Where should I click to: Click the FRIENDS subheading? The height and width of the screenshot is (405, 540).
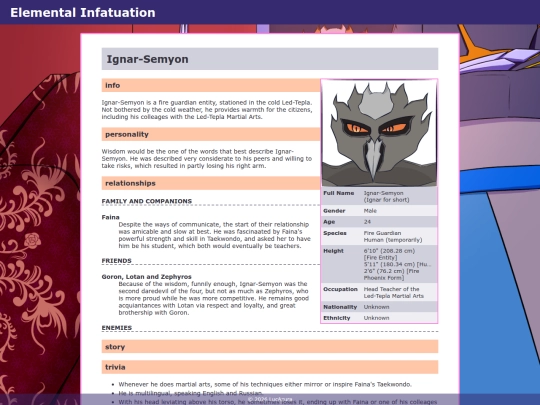116,261
